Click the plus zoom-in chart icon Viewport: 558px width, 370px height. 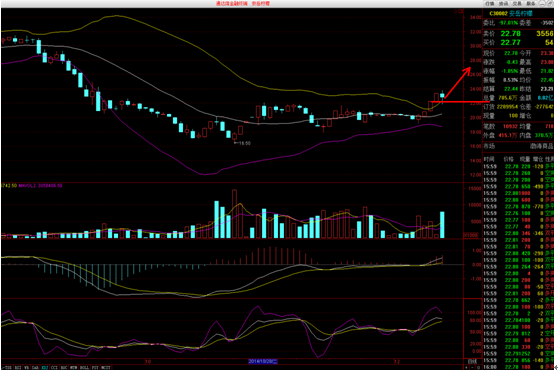coord(466,367)
